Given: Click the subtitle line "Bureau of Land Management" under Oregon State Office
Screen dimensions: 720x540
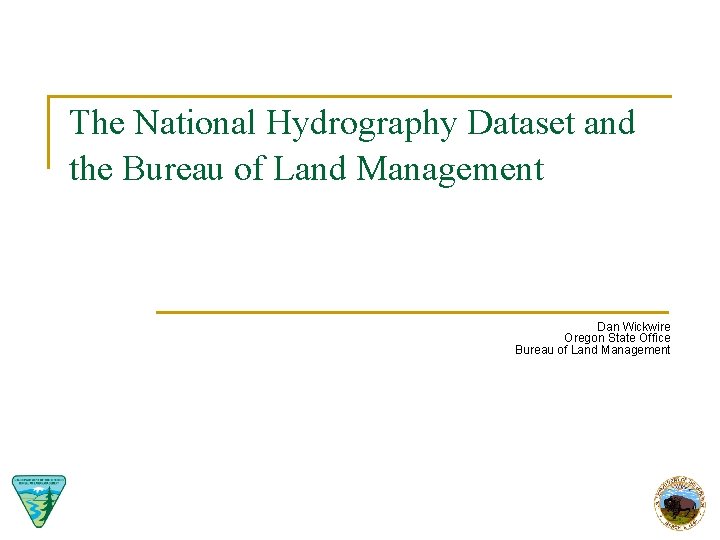Looking at the screenshot, I should [x=592, y=350].
